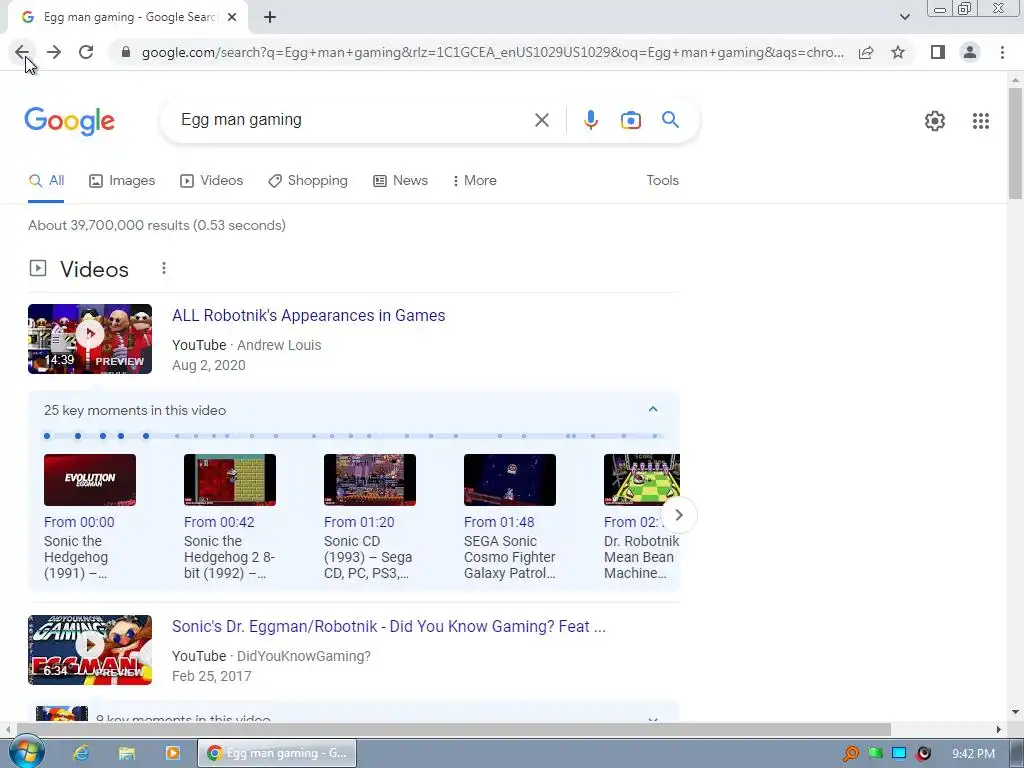Open a new tab with plus button
The image size is (1024, 768).
[270, 18]
